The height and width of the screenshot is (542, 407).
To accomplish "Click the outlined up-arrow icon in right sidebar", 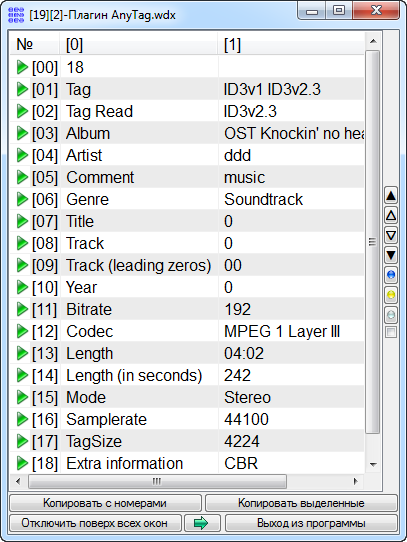I will (391, 216).
